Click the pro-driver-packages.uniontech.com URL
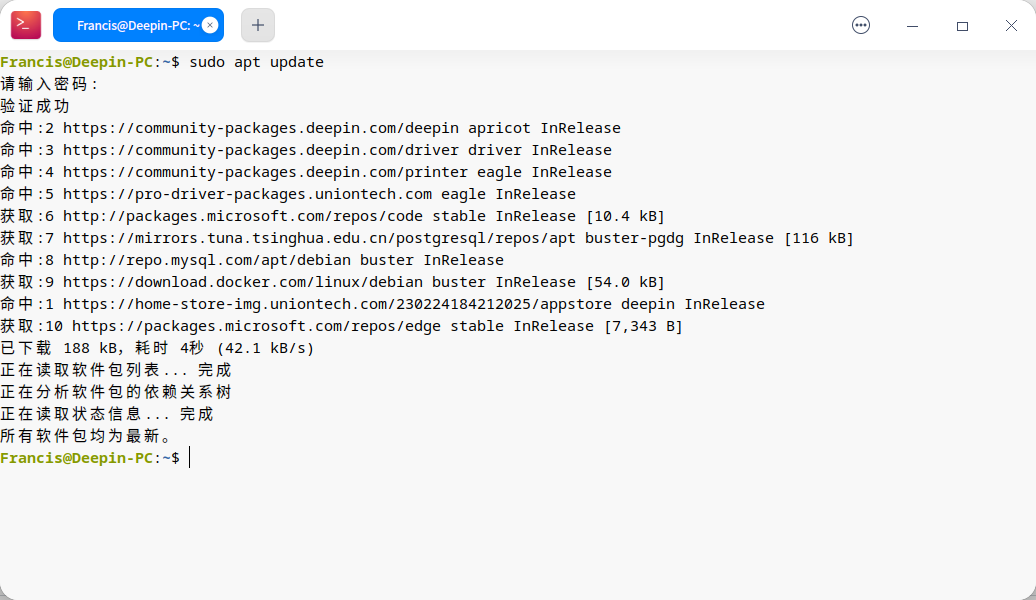 click(x=247, y=194)
